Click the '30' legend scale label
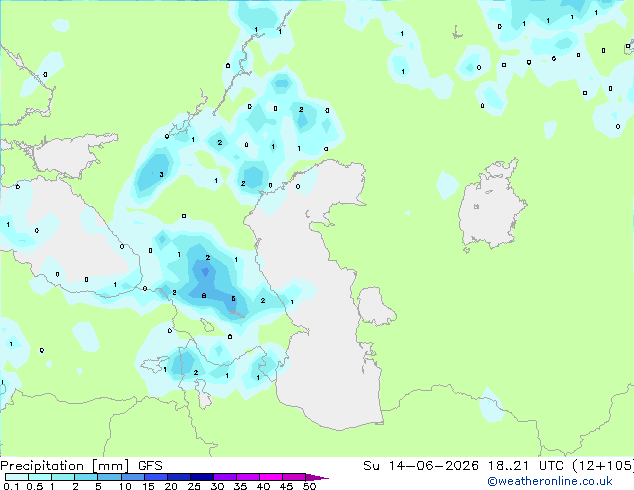This screenshot has height=490, width=634. coord(217,486)
